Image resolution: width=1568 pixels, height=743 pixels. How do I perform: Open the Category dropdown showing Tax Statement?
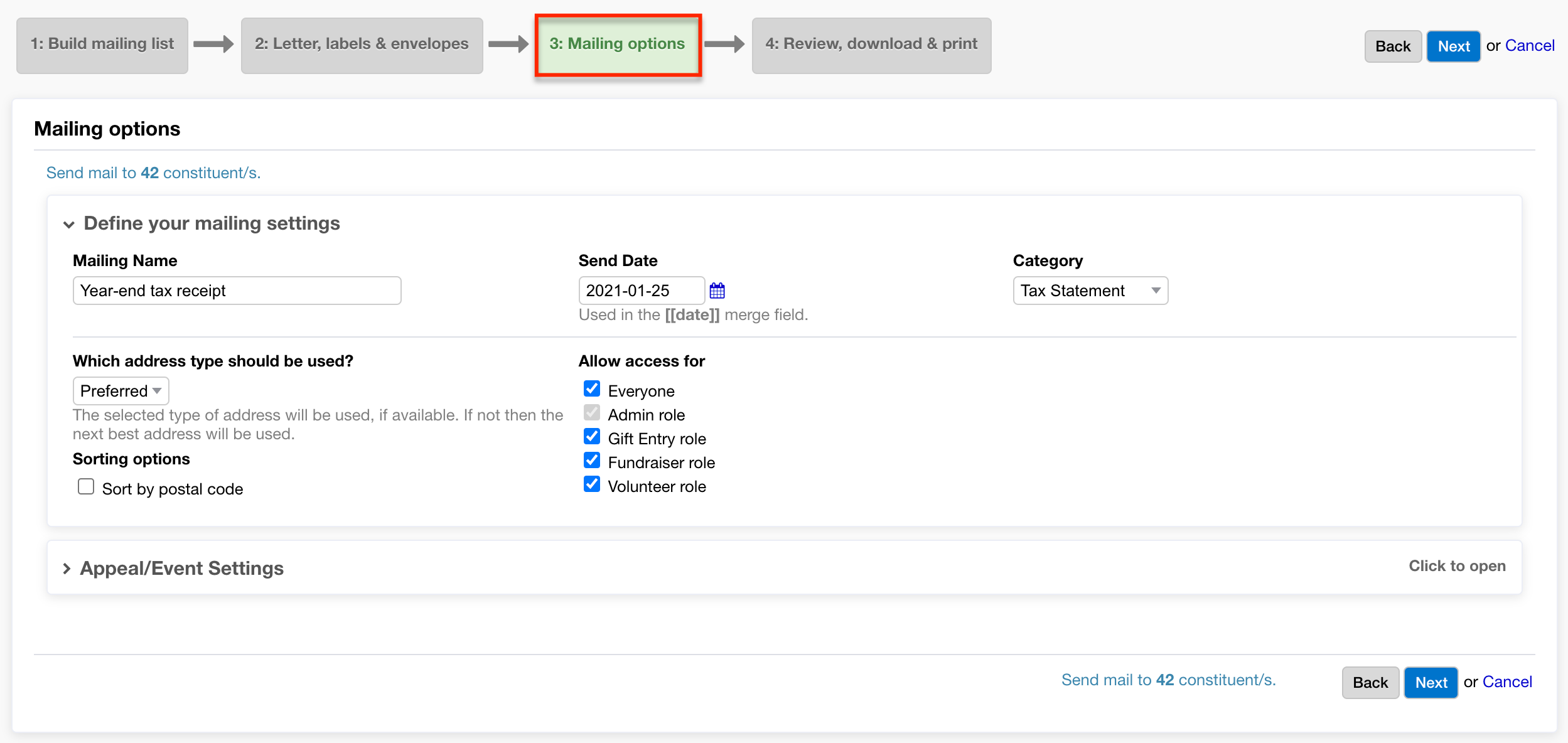point(1090,291)
